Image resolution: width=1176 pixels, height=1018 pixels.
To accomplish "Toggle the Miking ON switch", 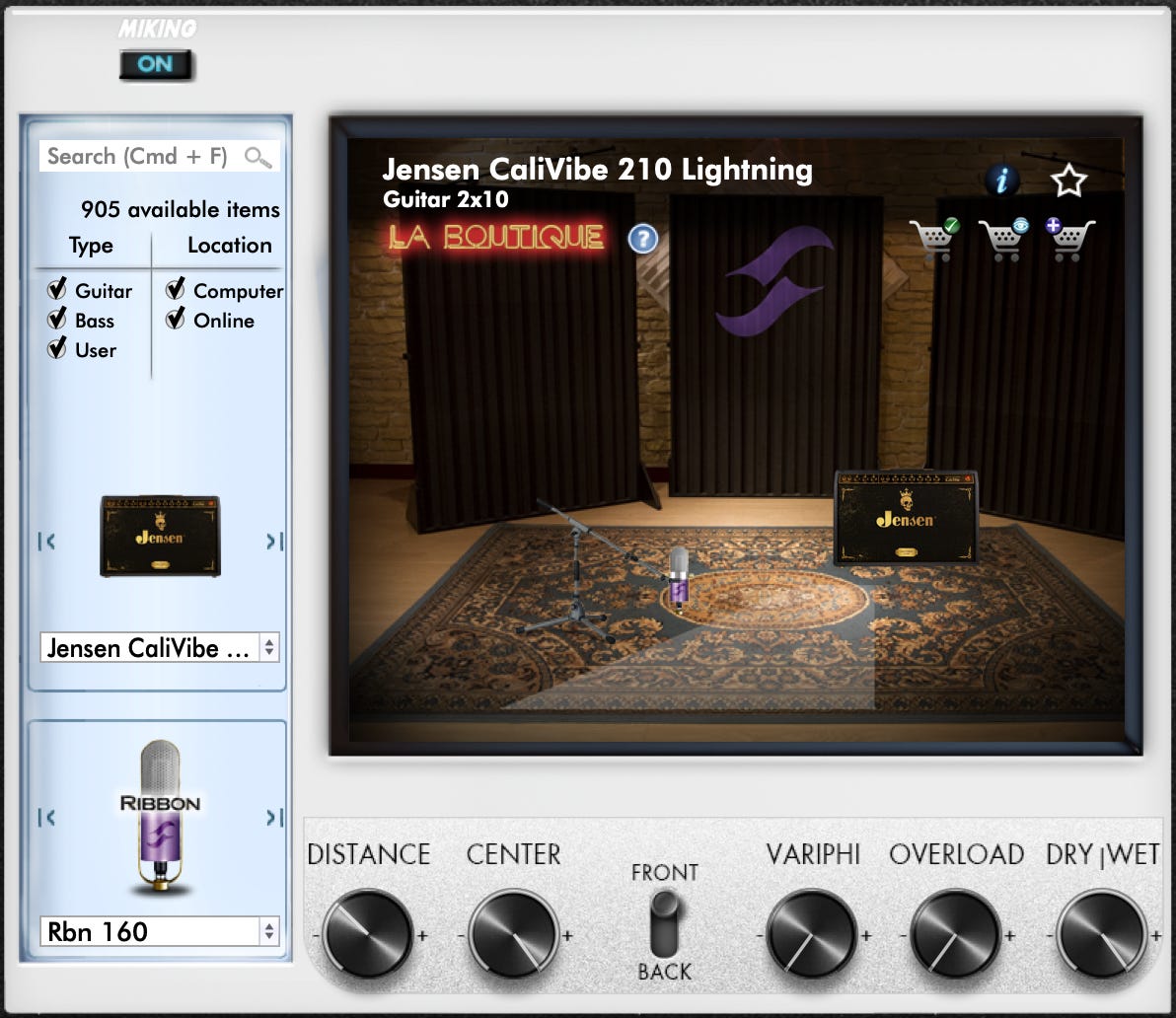I will pyautogui.click(x=155, y=64).
